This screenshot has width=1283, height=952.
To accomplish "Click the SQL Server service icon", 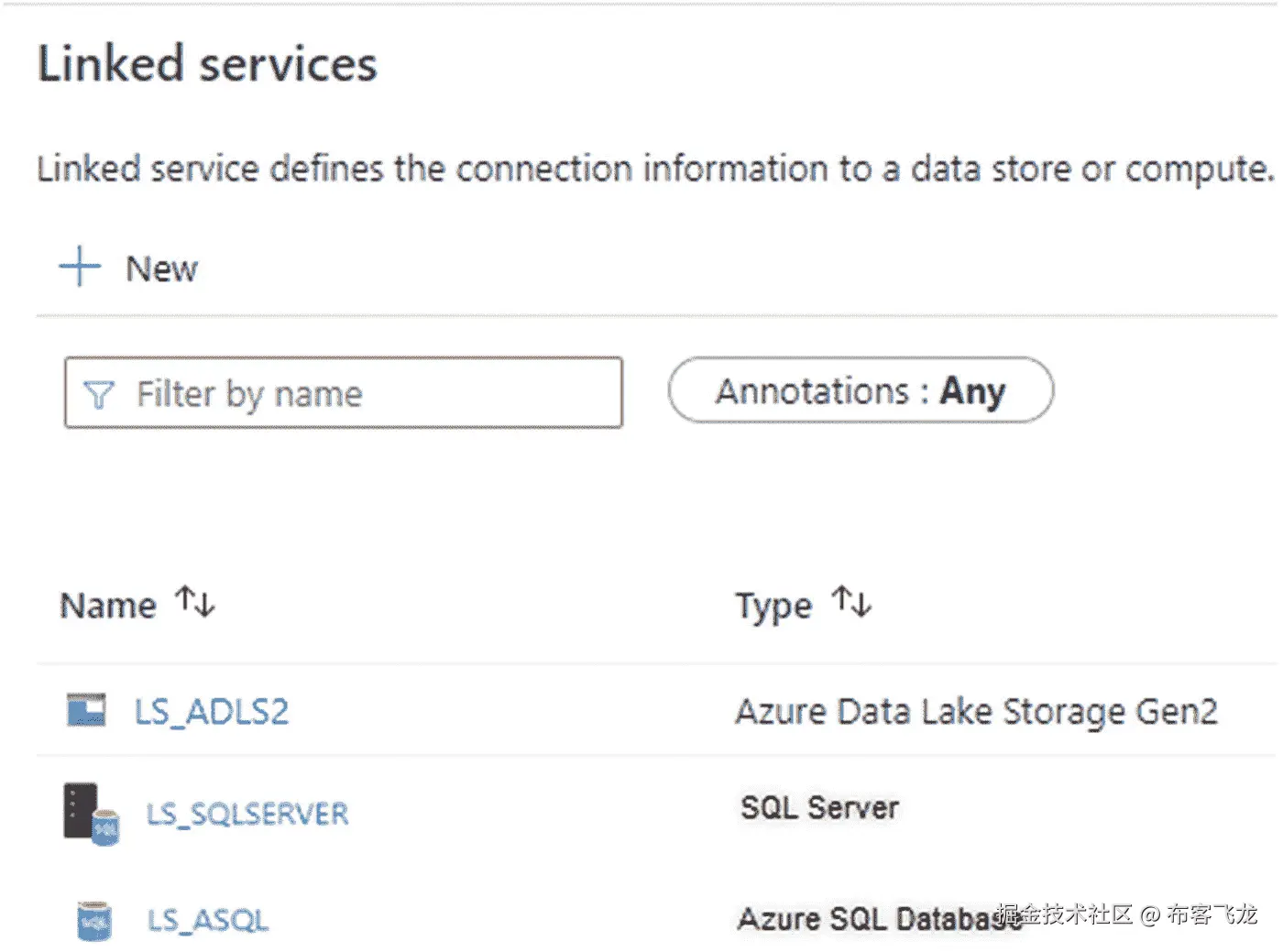I will tap(91, 813).
